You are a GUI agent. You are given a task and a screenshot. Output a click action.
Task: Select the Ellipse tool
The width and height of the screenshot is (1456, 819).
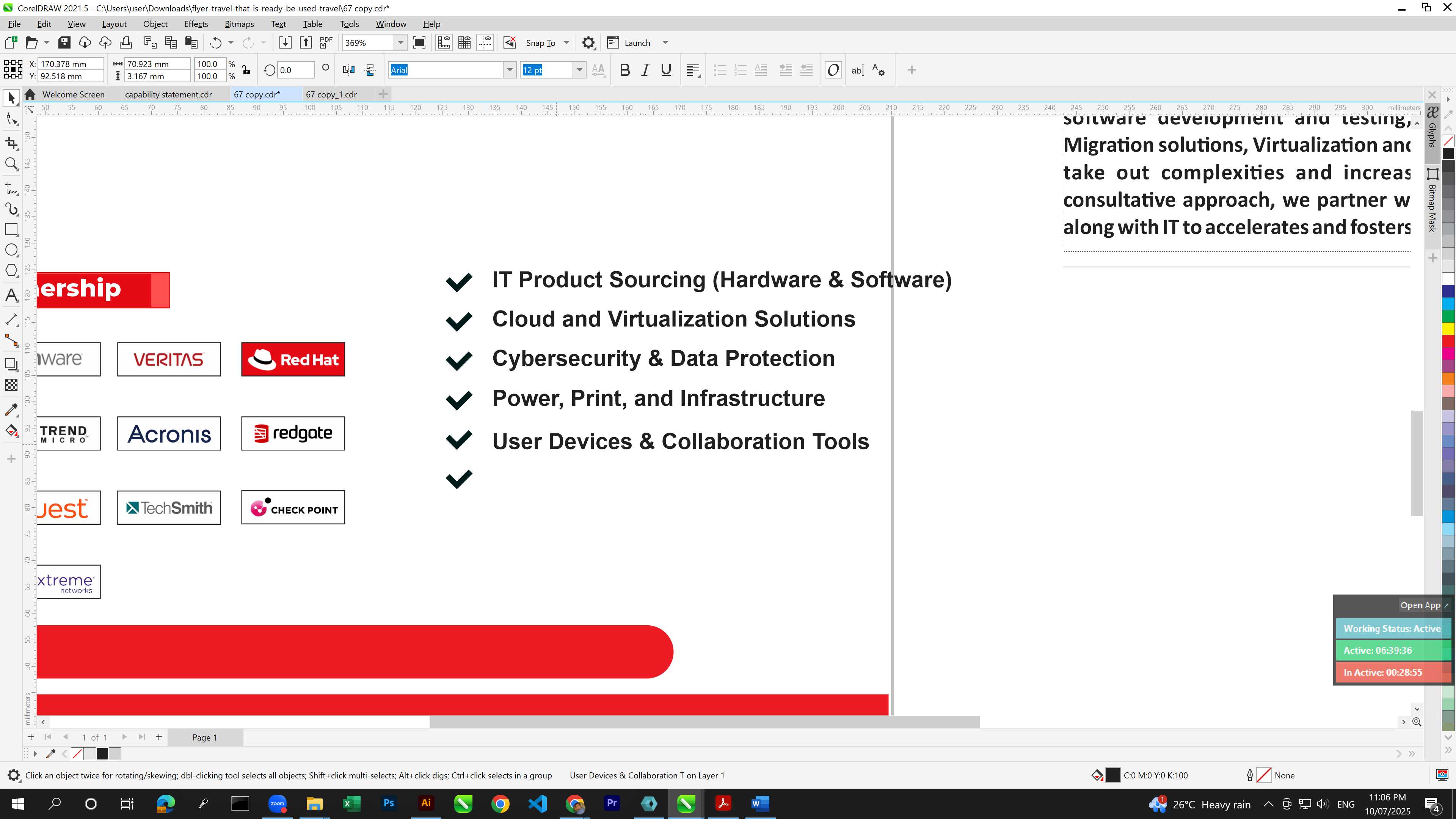[x=11, y=250]
